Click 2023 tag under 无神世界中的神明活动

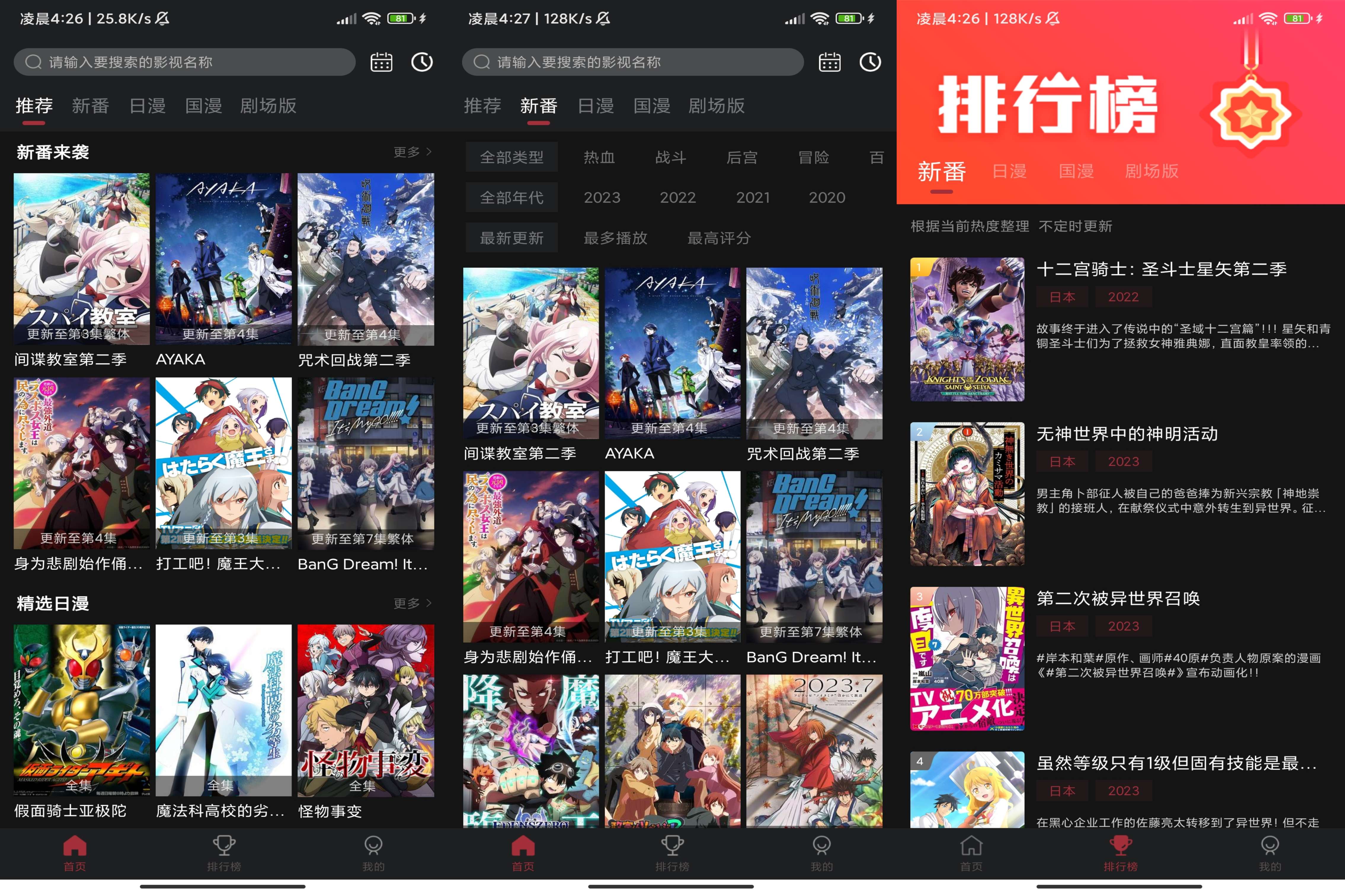coord(1123,461)
